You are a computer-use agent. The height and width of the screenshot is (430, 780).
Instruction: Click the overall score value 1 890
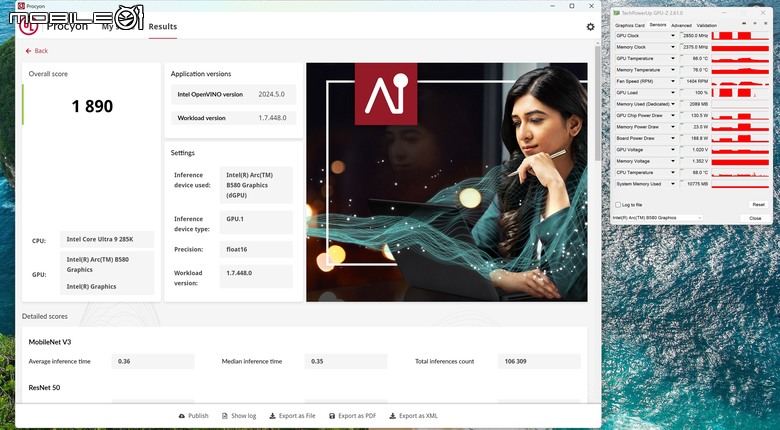coord(92,106)
